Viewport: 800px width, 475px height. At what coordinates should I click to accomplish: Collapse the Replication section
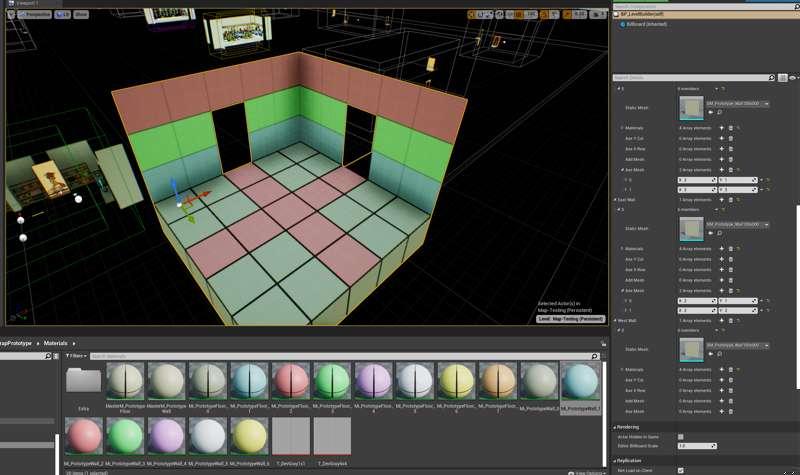point(615,461)
